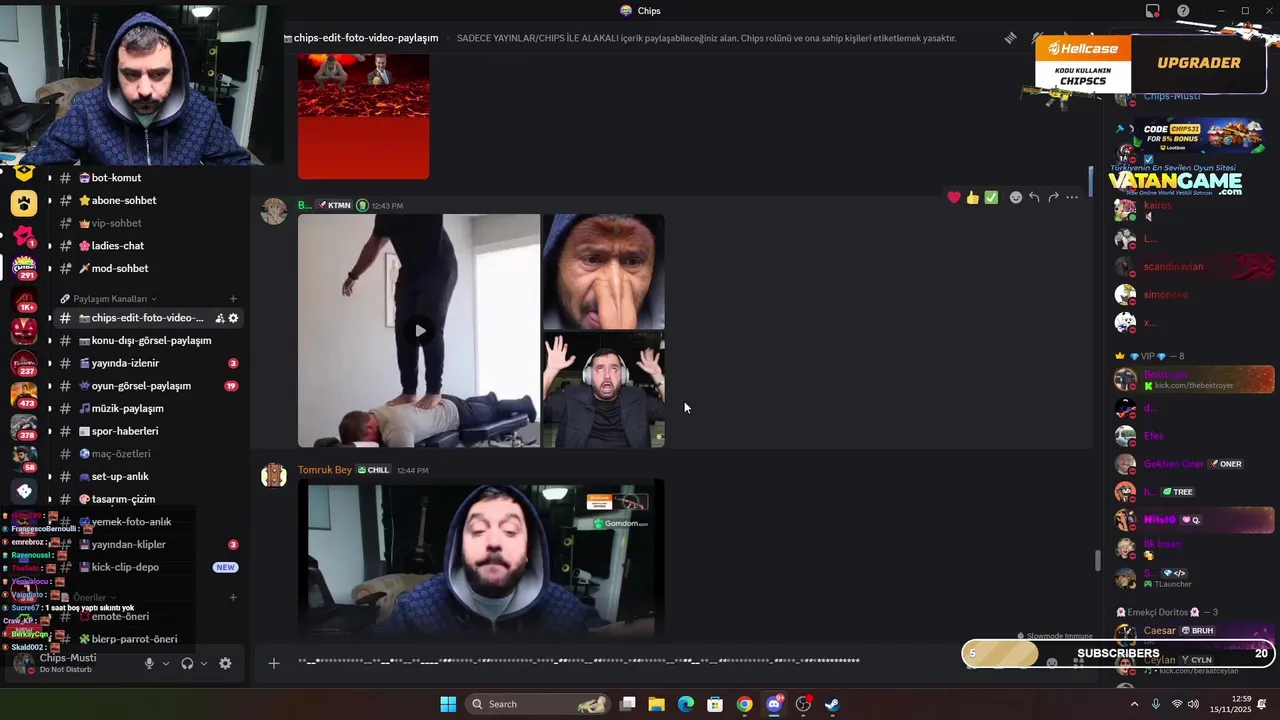The height and width of the screenshot is (720, 1280).
Task: Click the plus button to attach a file
Action: (x=273, y=662)
